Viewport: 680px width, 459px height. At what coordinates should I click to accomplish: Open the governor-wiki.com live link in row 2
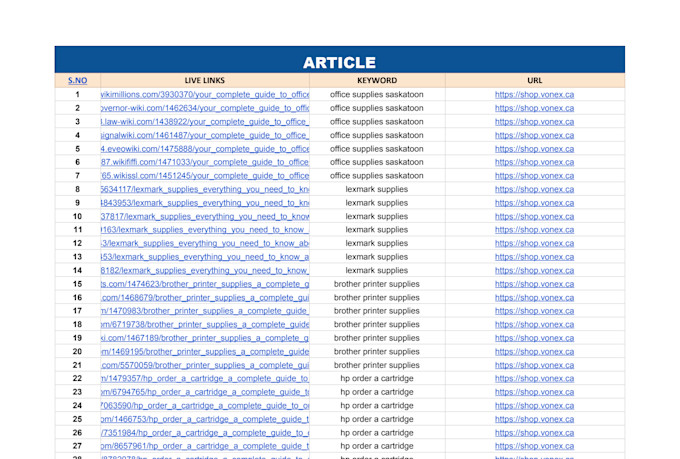point(205,108)
